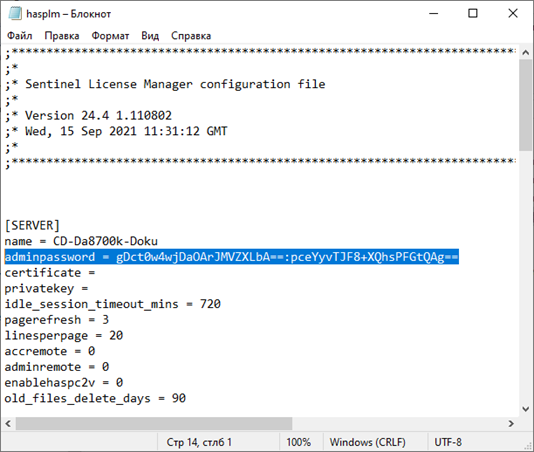Click the horizontal scrollbar thumb
The height and width of the screenshot is (452, 534).
tap(154, 423)
